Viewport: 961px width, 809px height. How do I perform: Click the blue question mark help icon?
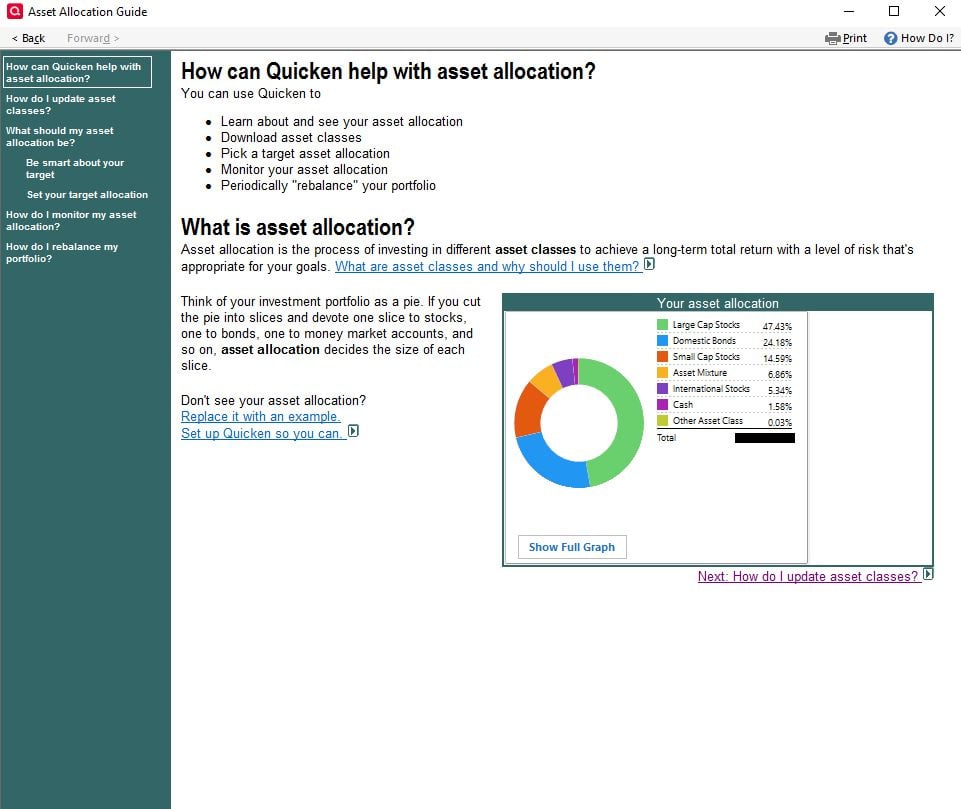tap(890, 39)
